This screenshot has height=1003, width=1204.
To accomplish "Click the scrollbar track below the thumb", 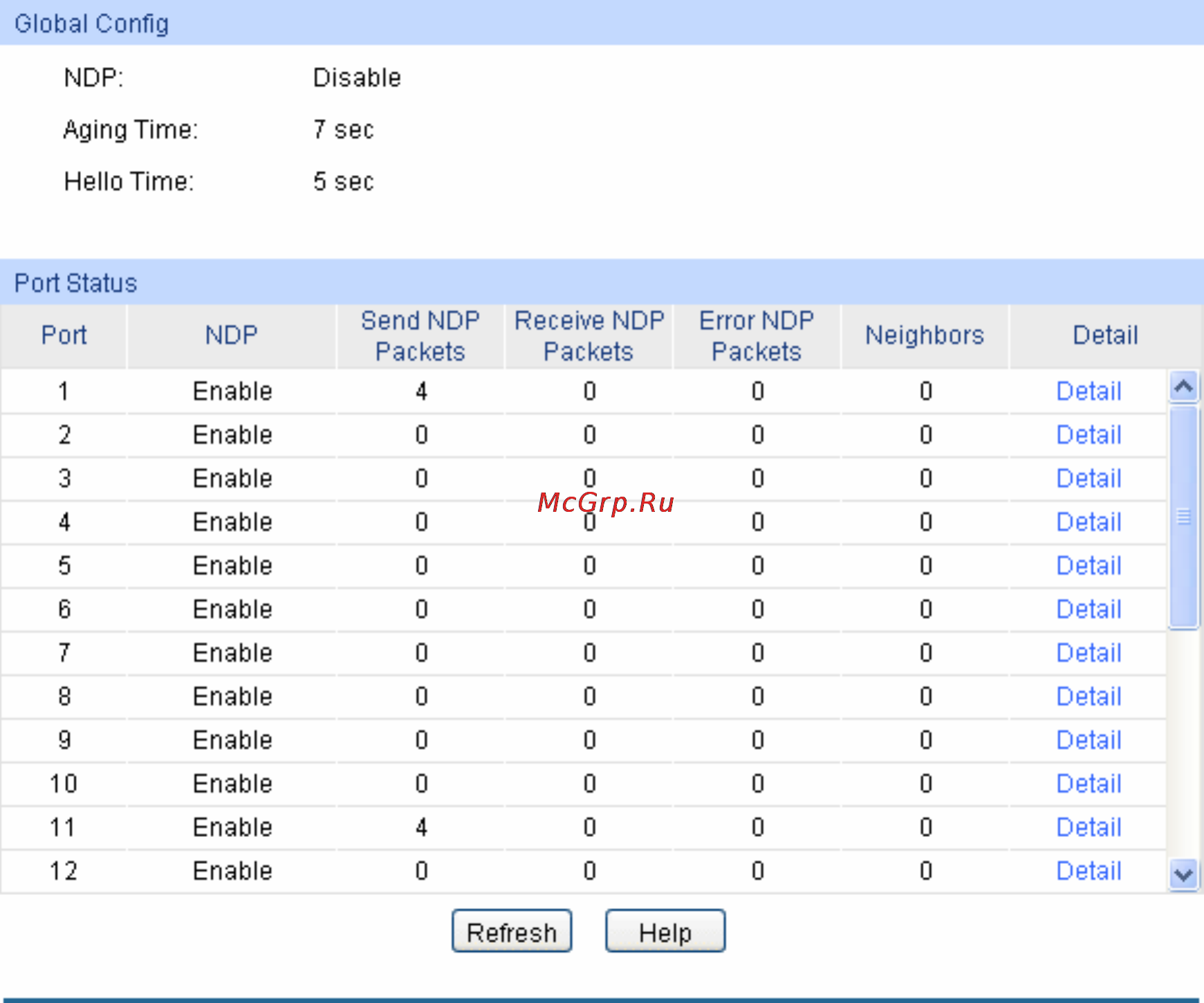I will (1184, 744).
